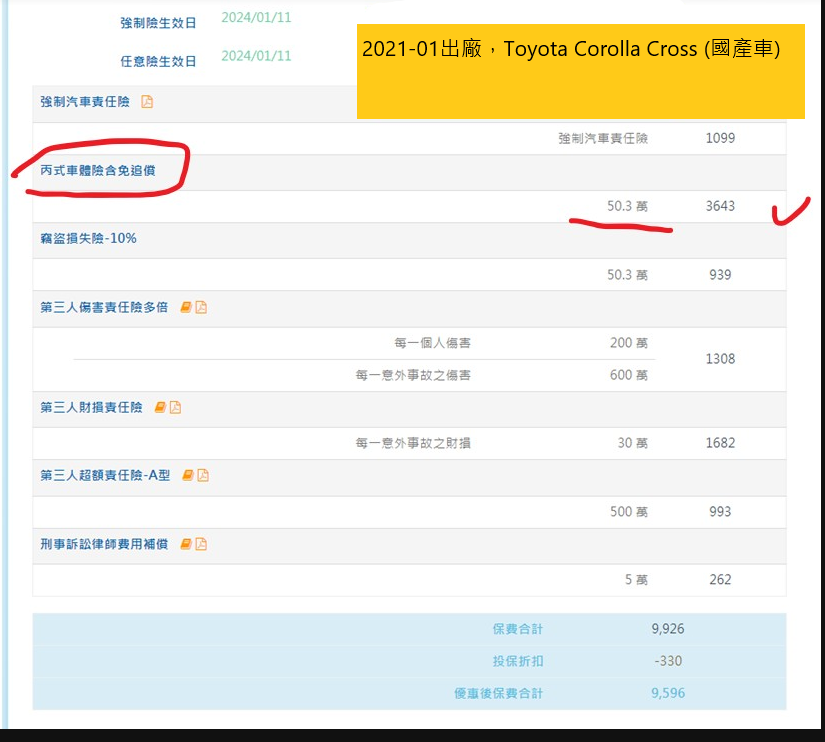825x742 pixels.
Task: Open the PDF icon beside 強制汽車責任險
Action: (x=147, y=102)
